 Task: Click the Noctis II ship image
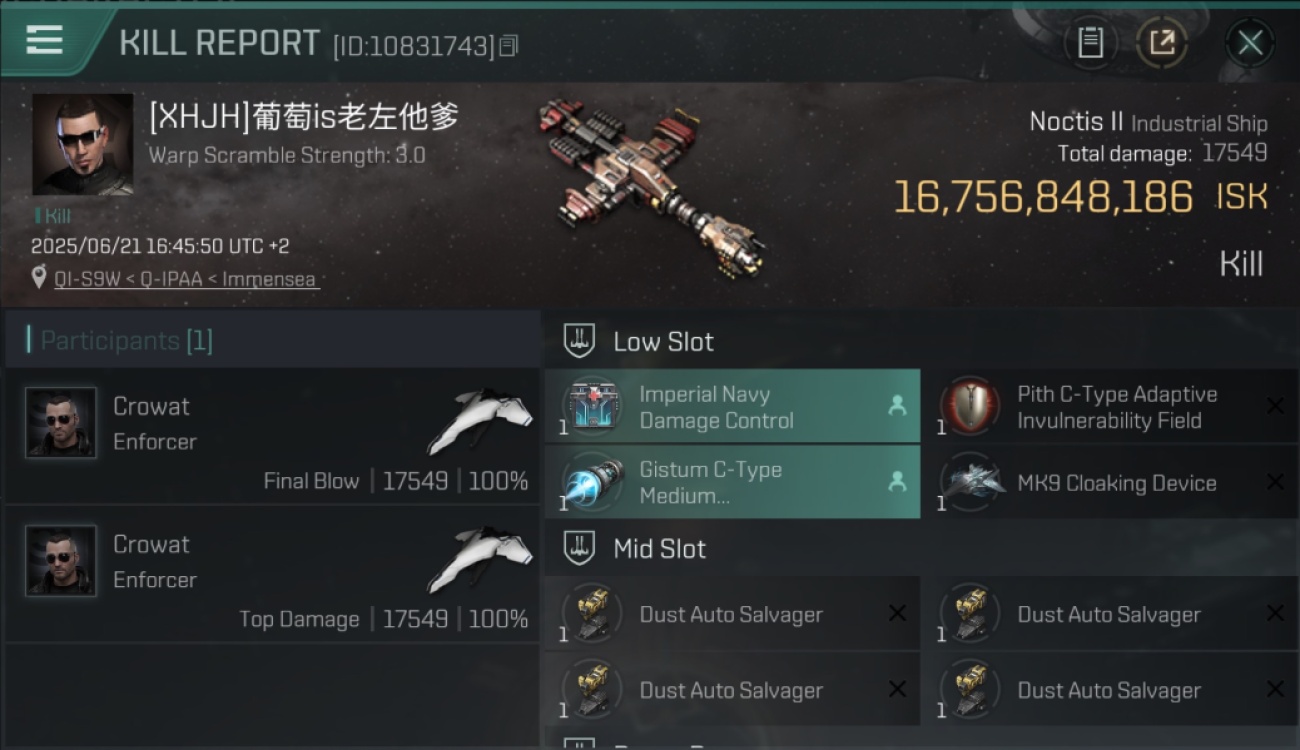click(x=652, y=187)
